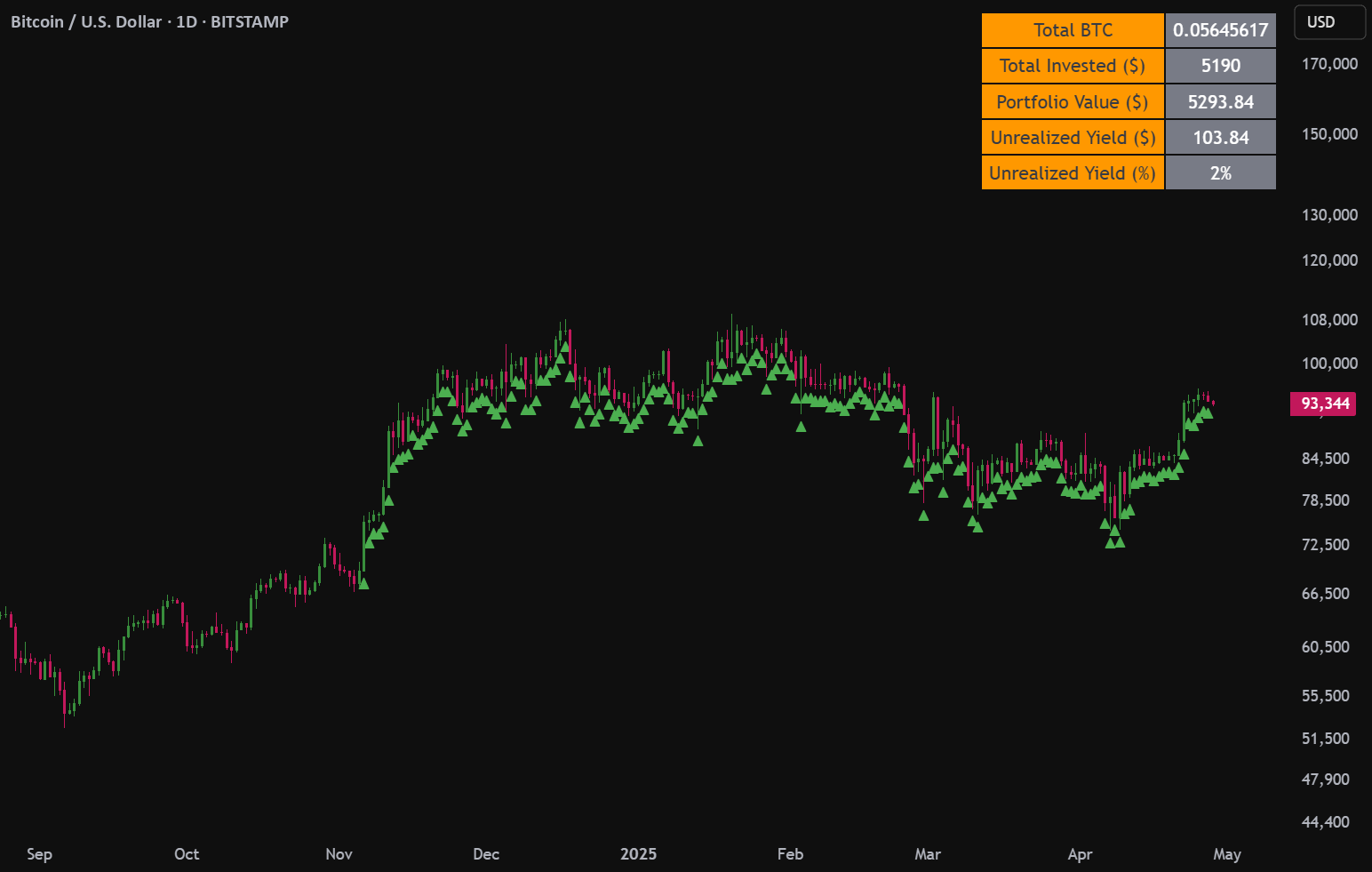
Task: Select the Unrealized Yield ($) row
Action: (1073, 137)
